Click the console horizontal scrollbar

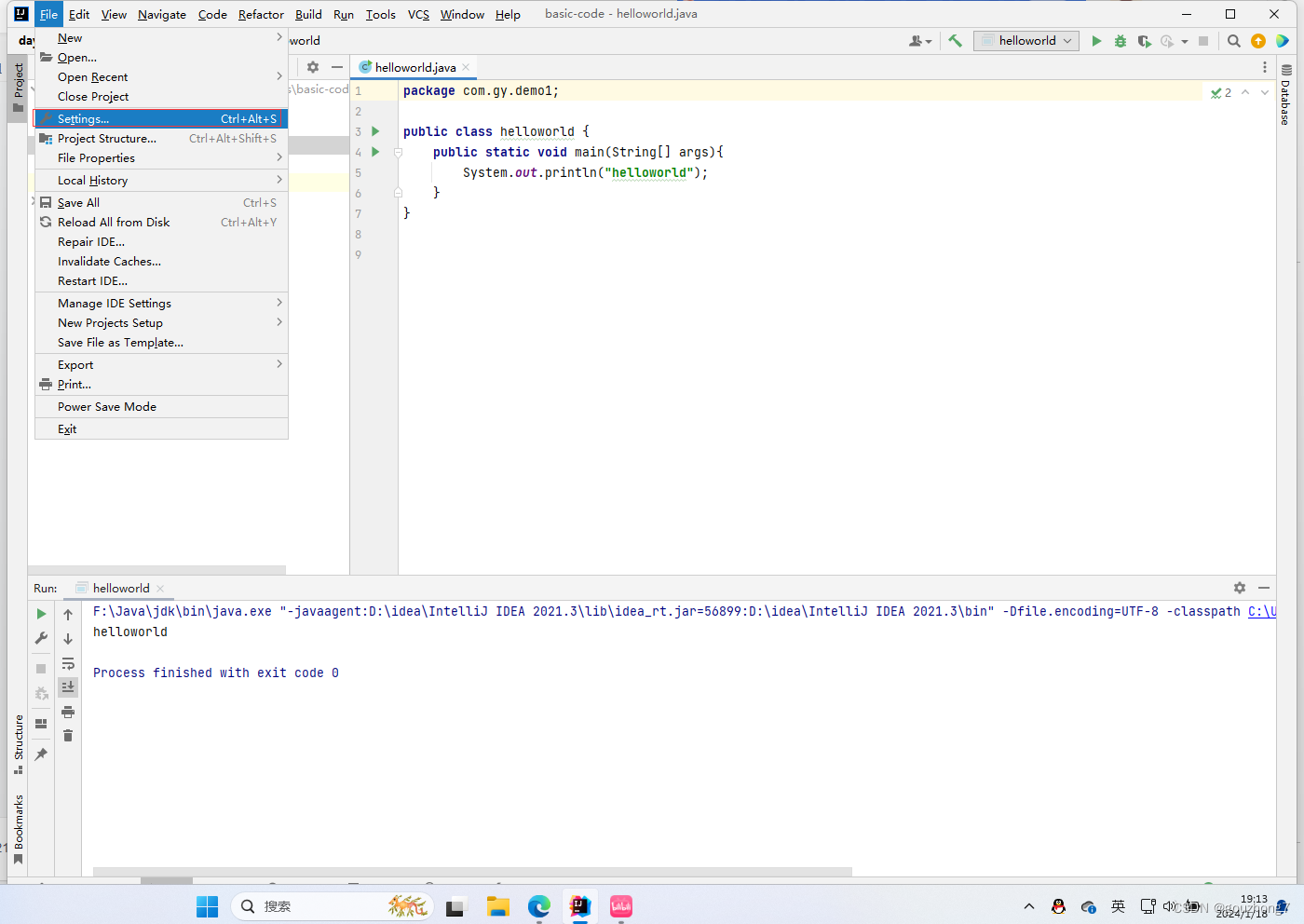point(472,872)
